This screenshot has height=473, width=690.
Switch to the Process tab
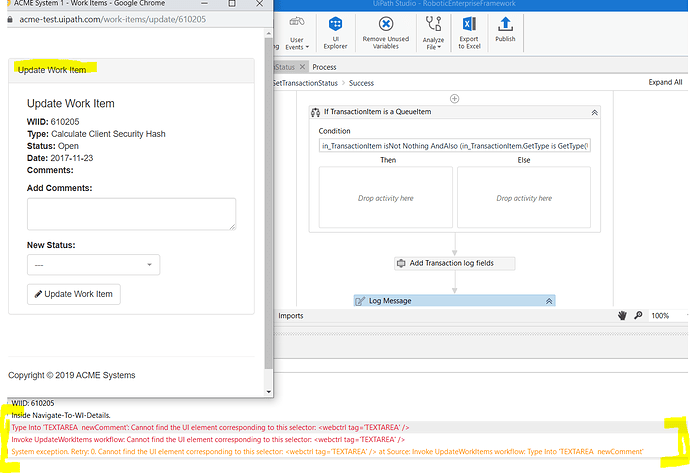[324, 67]
